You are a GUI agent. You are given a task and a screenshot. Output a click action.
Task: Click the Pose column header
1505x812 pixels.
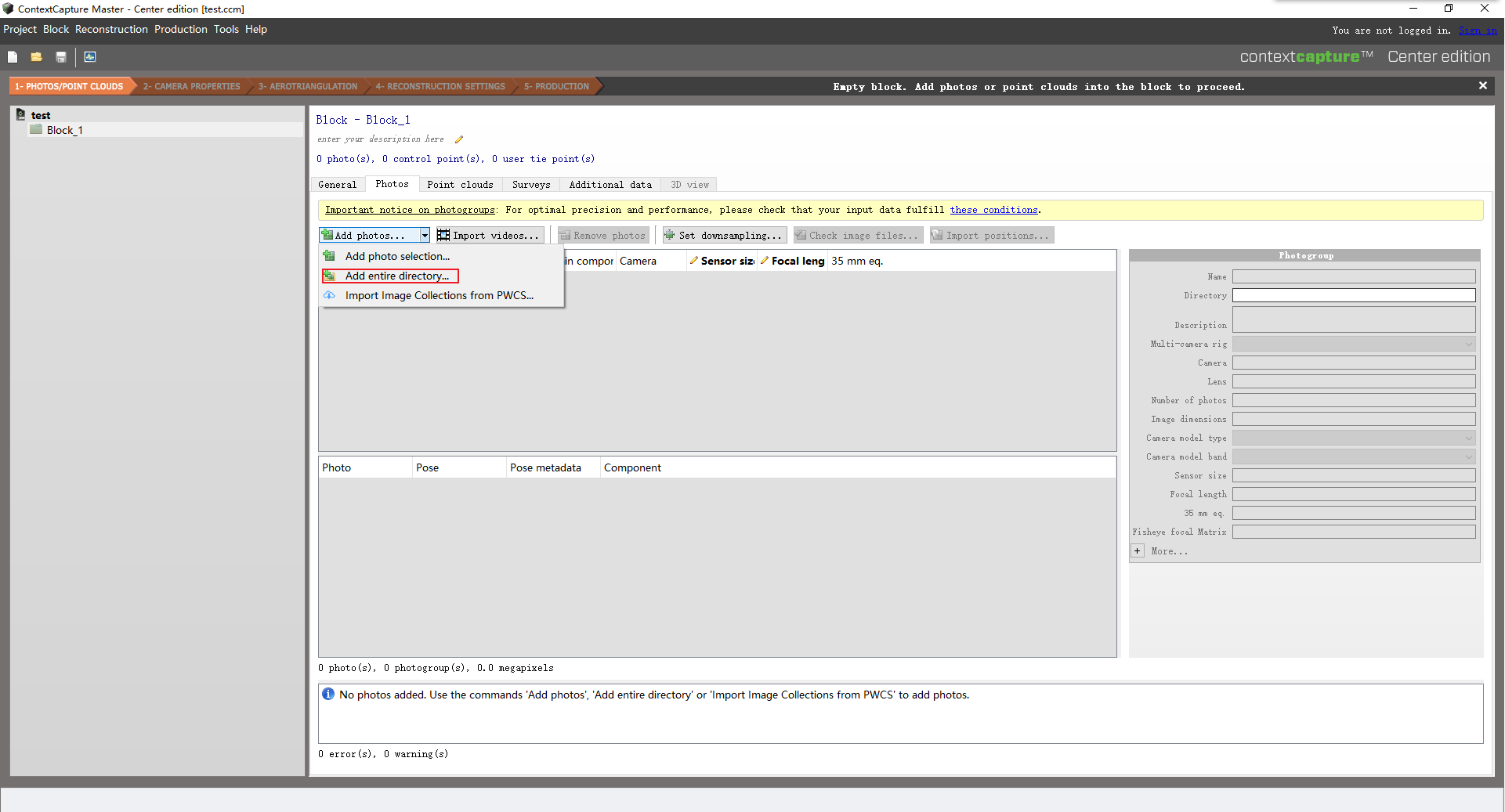pyautogui.click(x=459, y=467)
